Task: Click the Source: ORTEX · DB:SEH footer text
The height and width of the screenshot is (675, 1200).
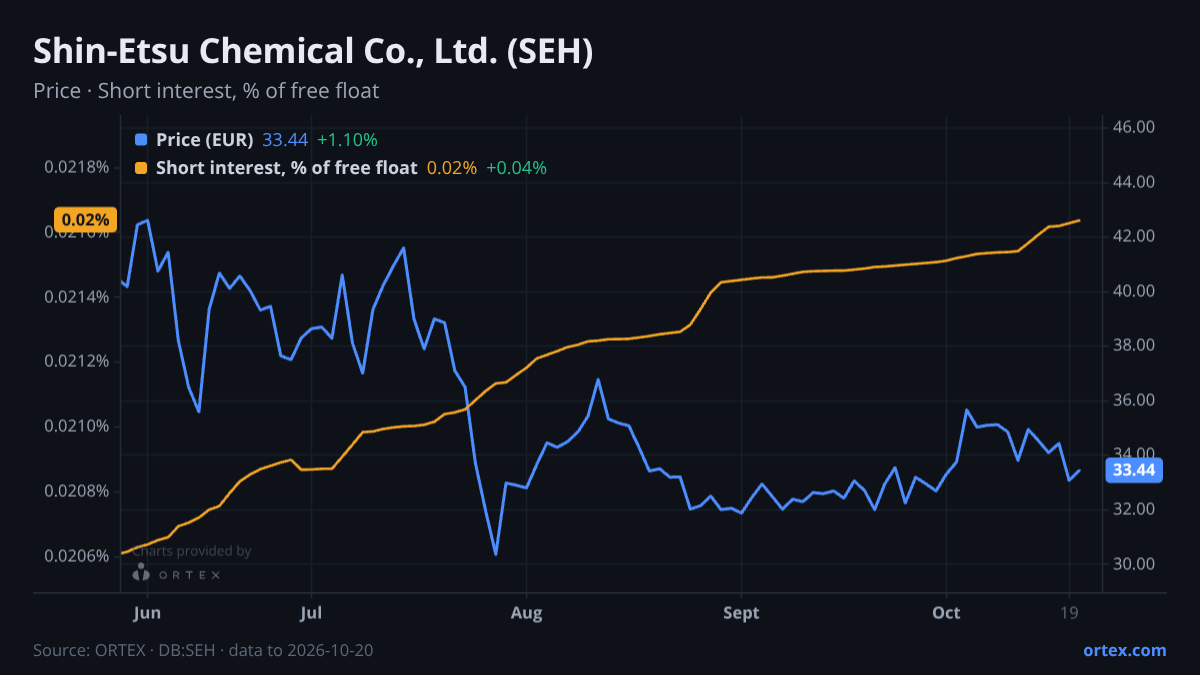Action: pos(203,650)
